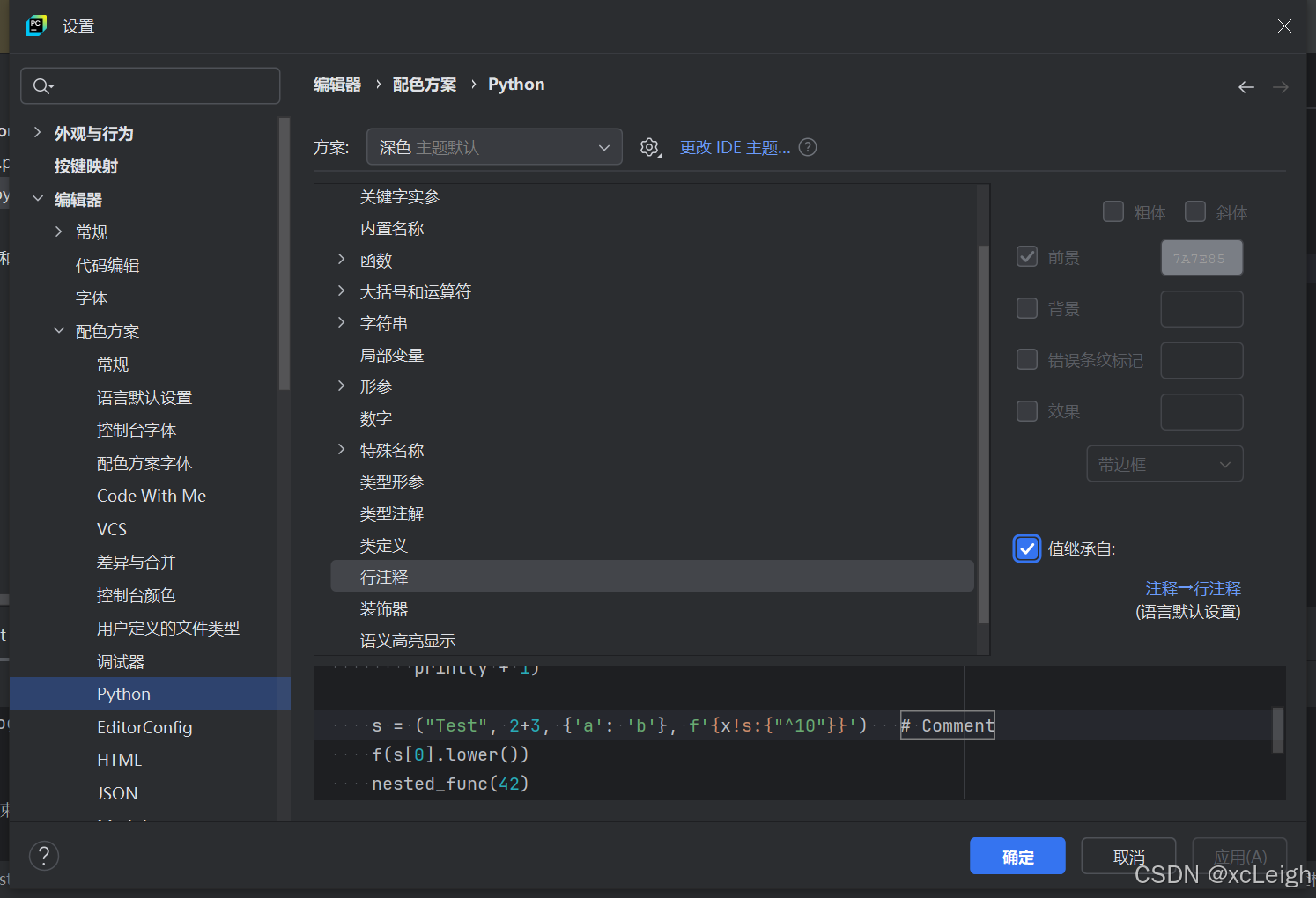The width and height of the screenshot is (1316, 898).
Task: Click the 错误条纹标记 color swatch box
Action: coord(1201,360)
